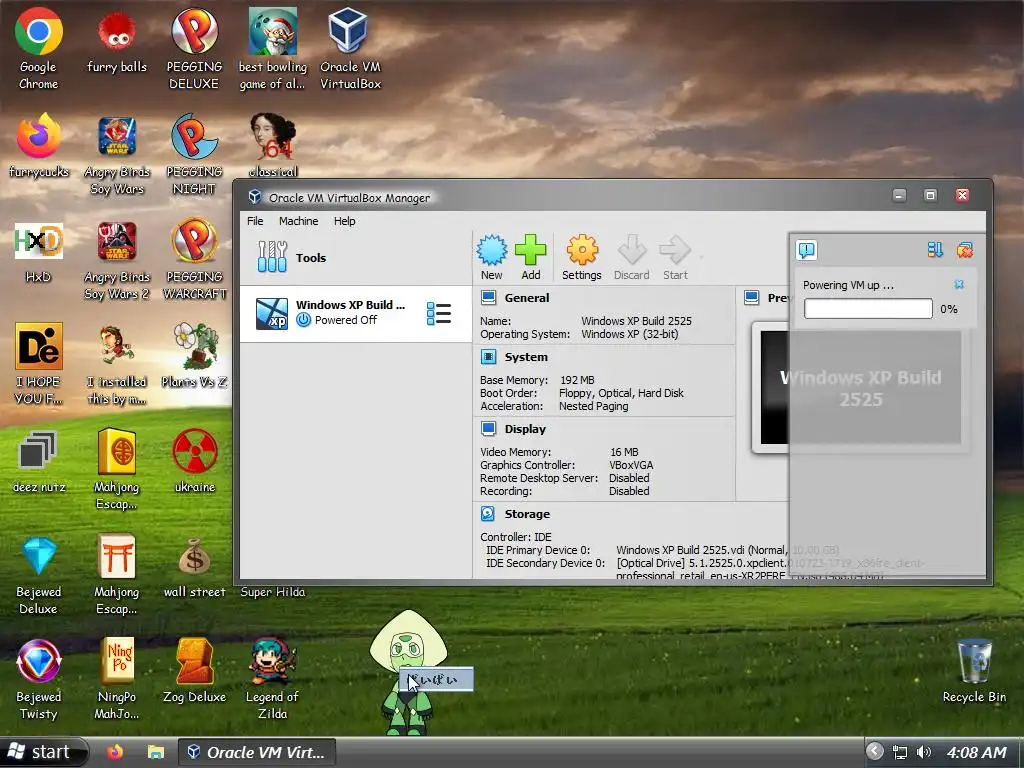Open Google Chrome desktop icon
The image size is (1024, 768).
[x=39, y=49]
